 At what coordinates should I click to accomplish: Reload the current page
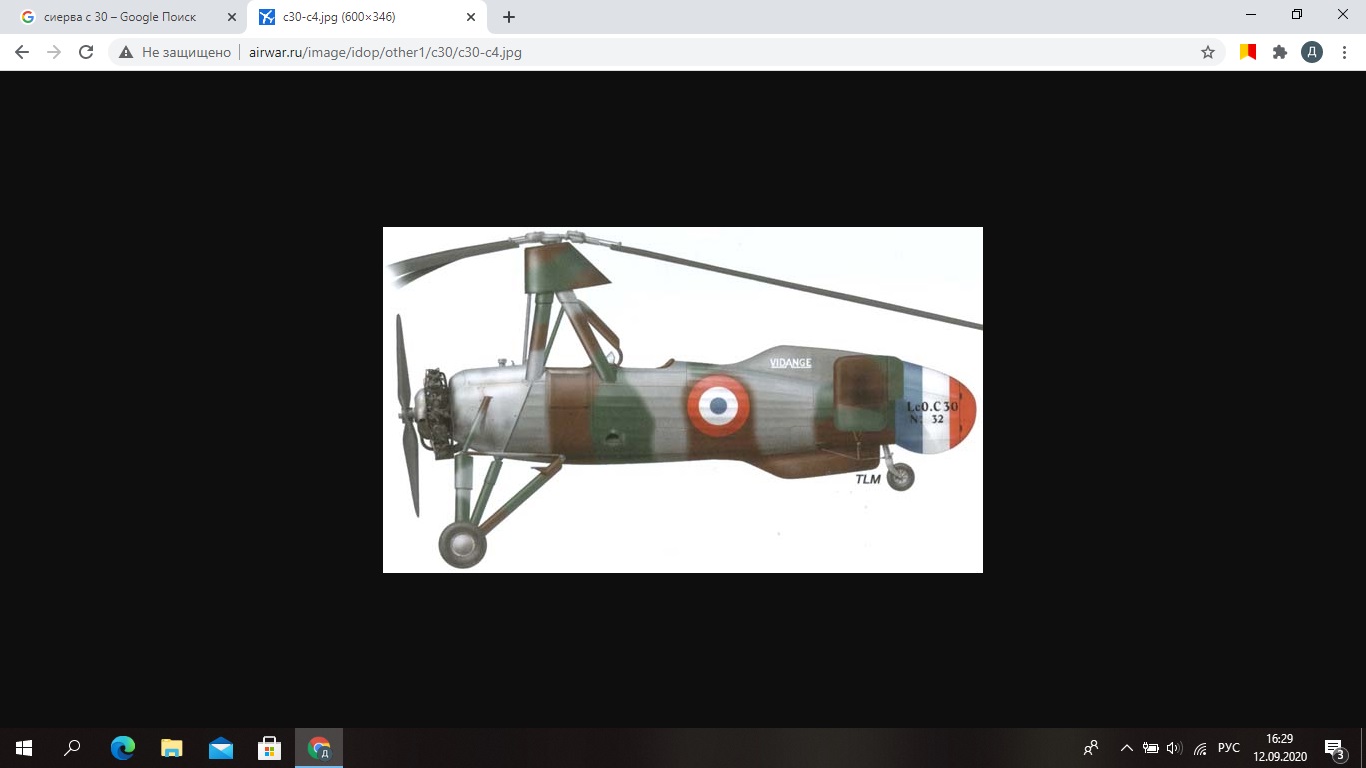pyautogui.click(x=86, y=52)
